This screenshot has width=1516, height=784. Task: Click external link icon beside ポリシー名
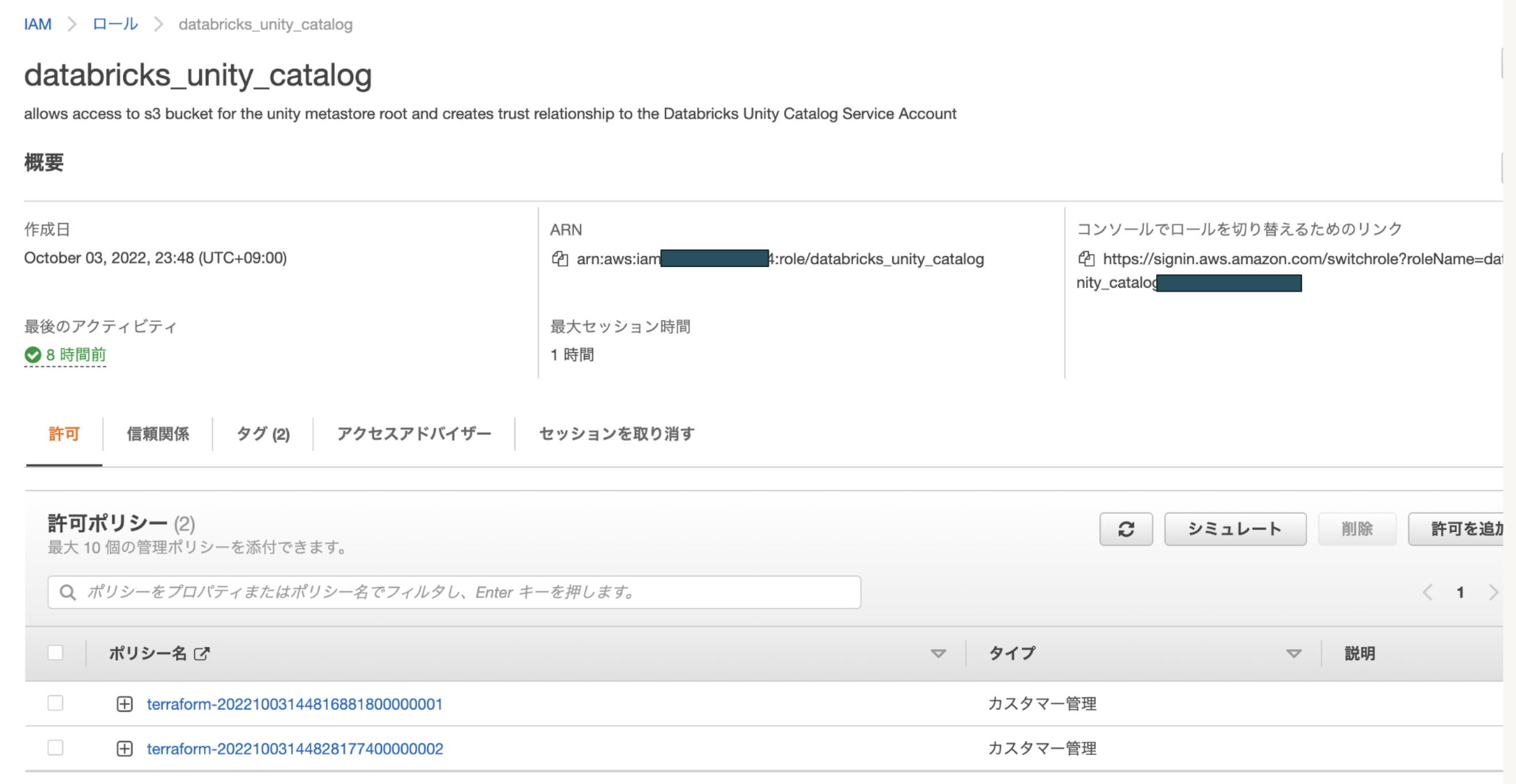(201, 653)
